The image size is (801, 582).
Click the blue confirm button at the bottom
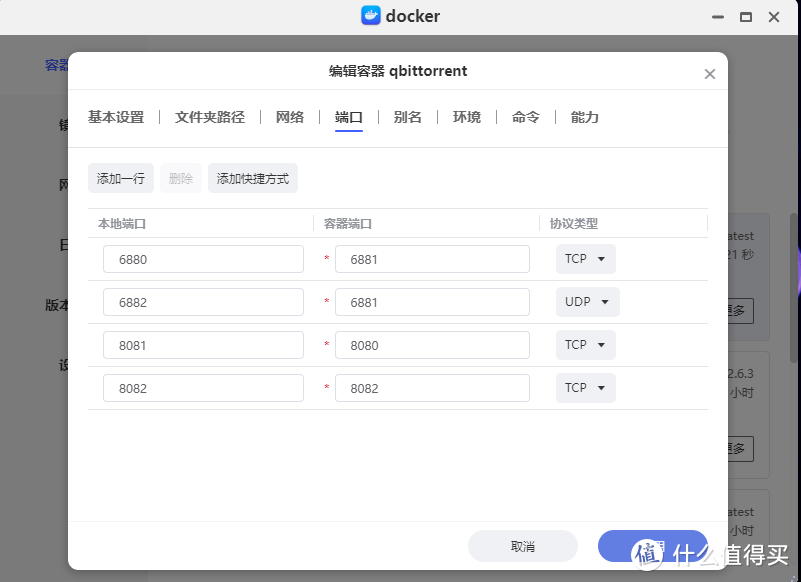click(x=652, y=546)
